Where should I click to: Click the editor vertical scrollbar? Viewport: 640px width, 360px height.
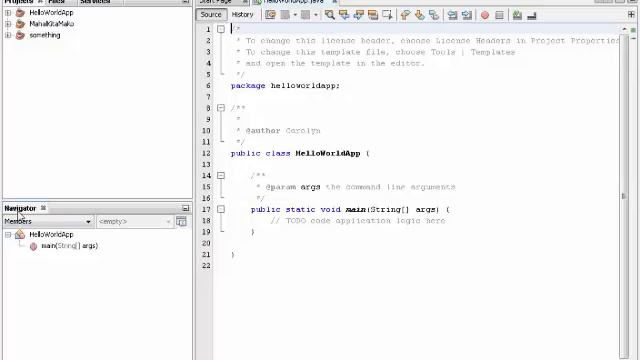coord(624,196)
